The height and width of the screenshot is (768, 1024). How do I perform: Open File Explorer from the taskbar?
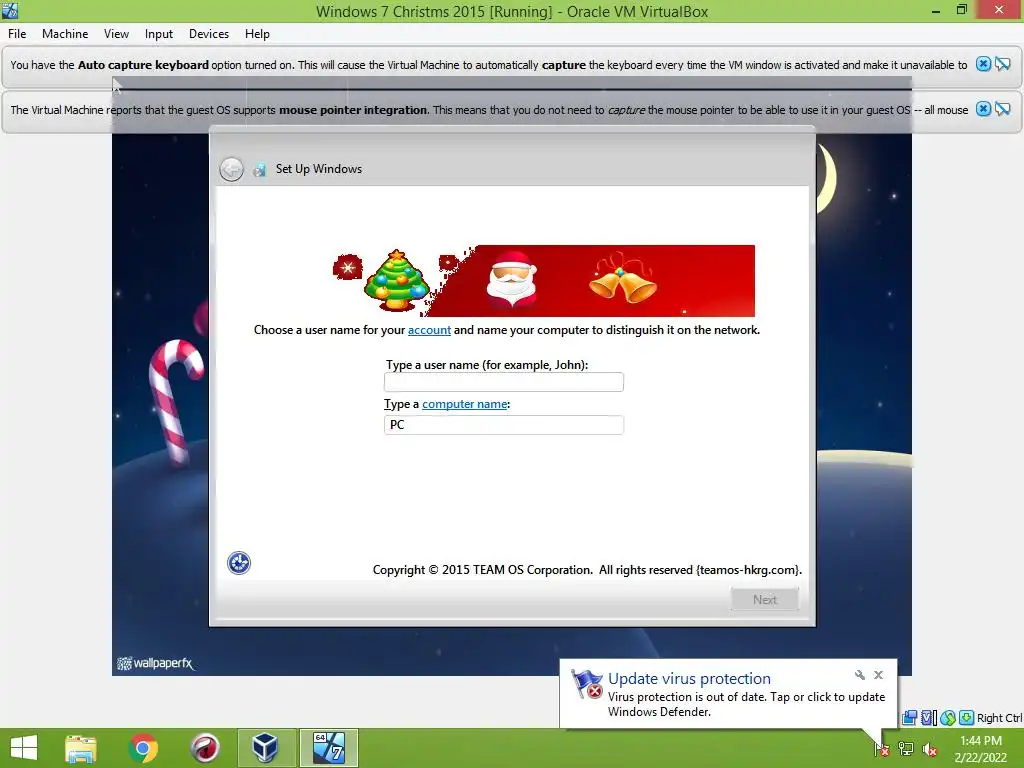[81, 748]
